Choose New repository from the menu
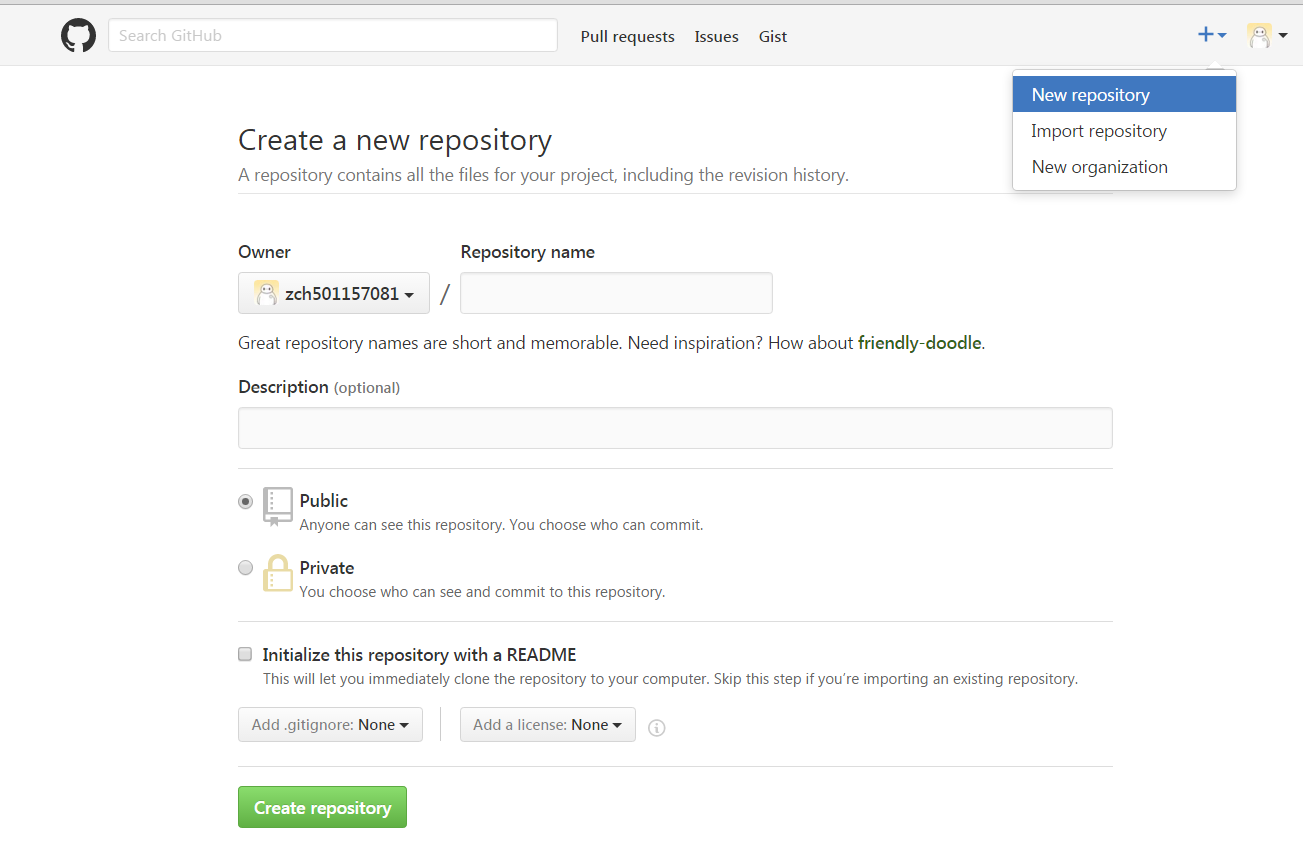1303x865 pixels. (x=1124, y=95)
